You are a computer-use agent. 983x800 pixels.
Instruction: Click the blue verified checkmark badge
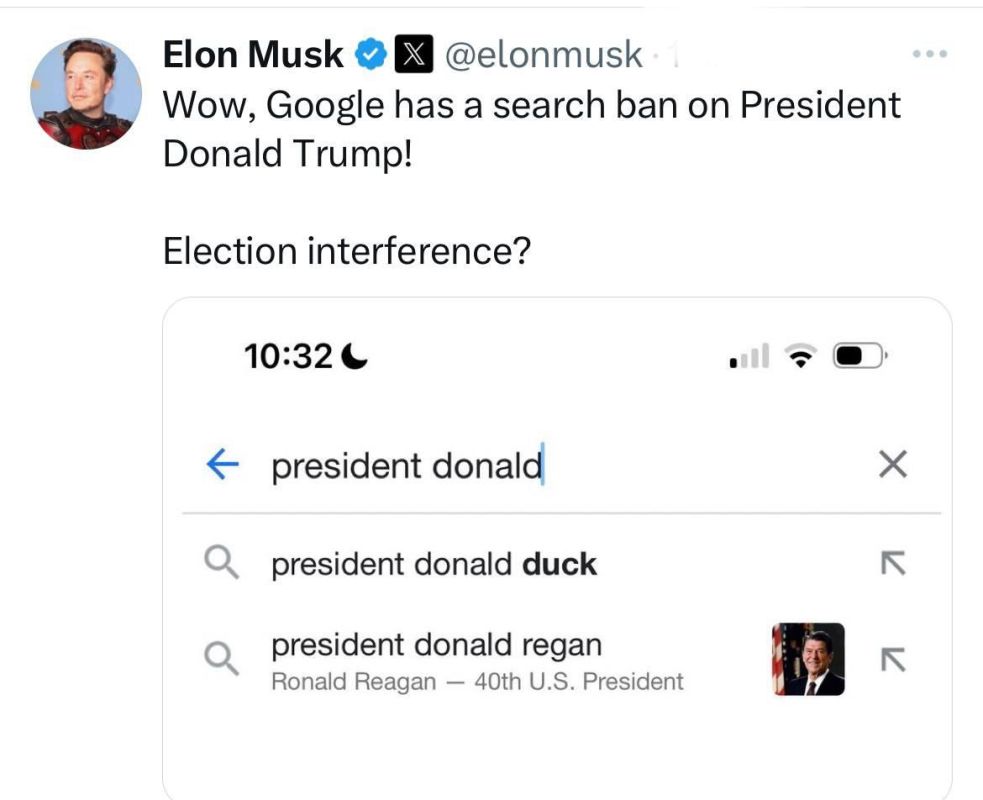pos(369,54)
